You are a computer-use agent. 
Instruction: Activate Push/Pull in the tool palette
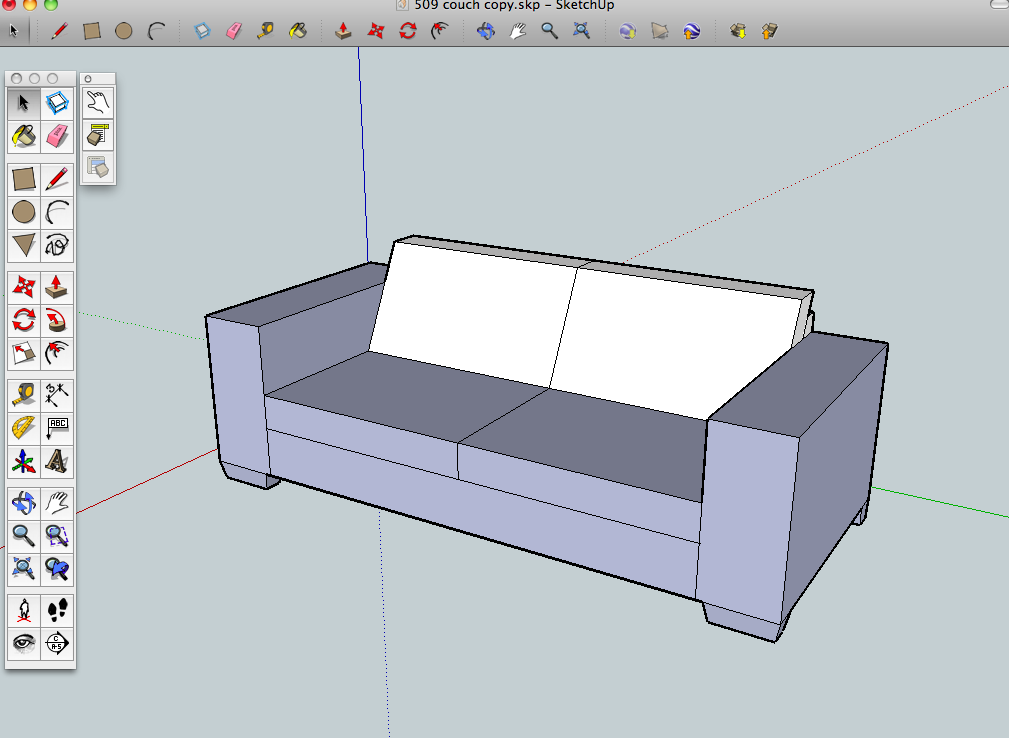57,287
